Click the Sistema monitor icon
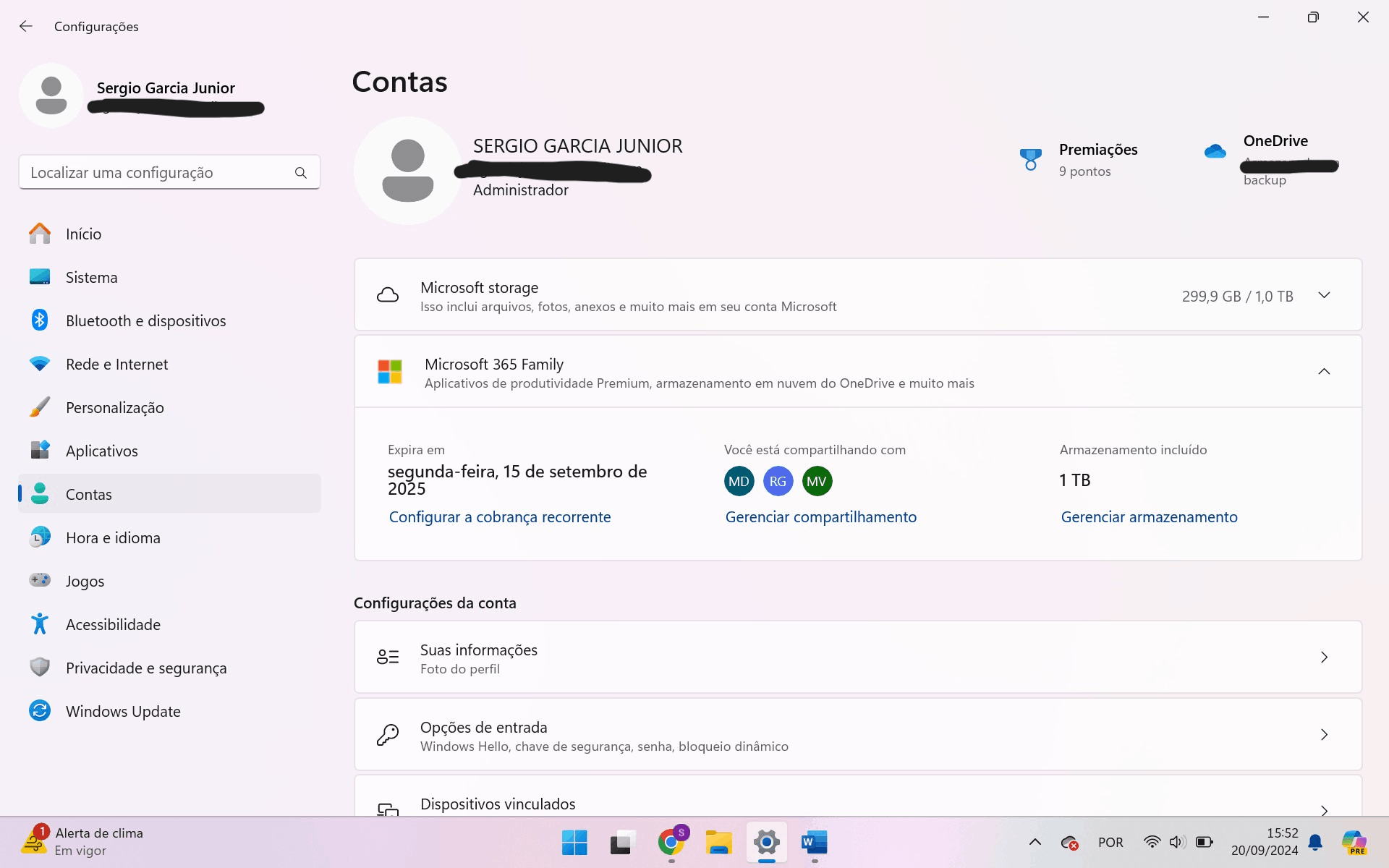The height and width of the screenshot is (868, 1389). click(40, 277)
